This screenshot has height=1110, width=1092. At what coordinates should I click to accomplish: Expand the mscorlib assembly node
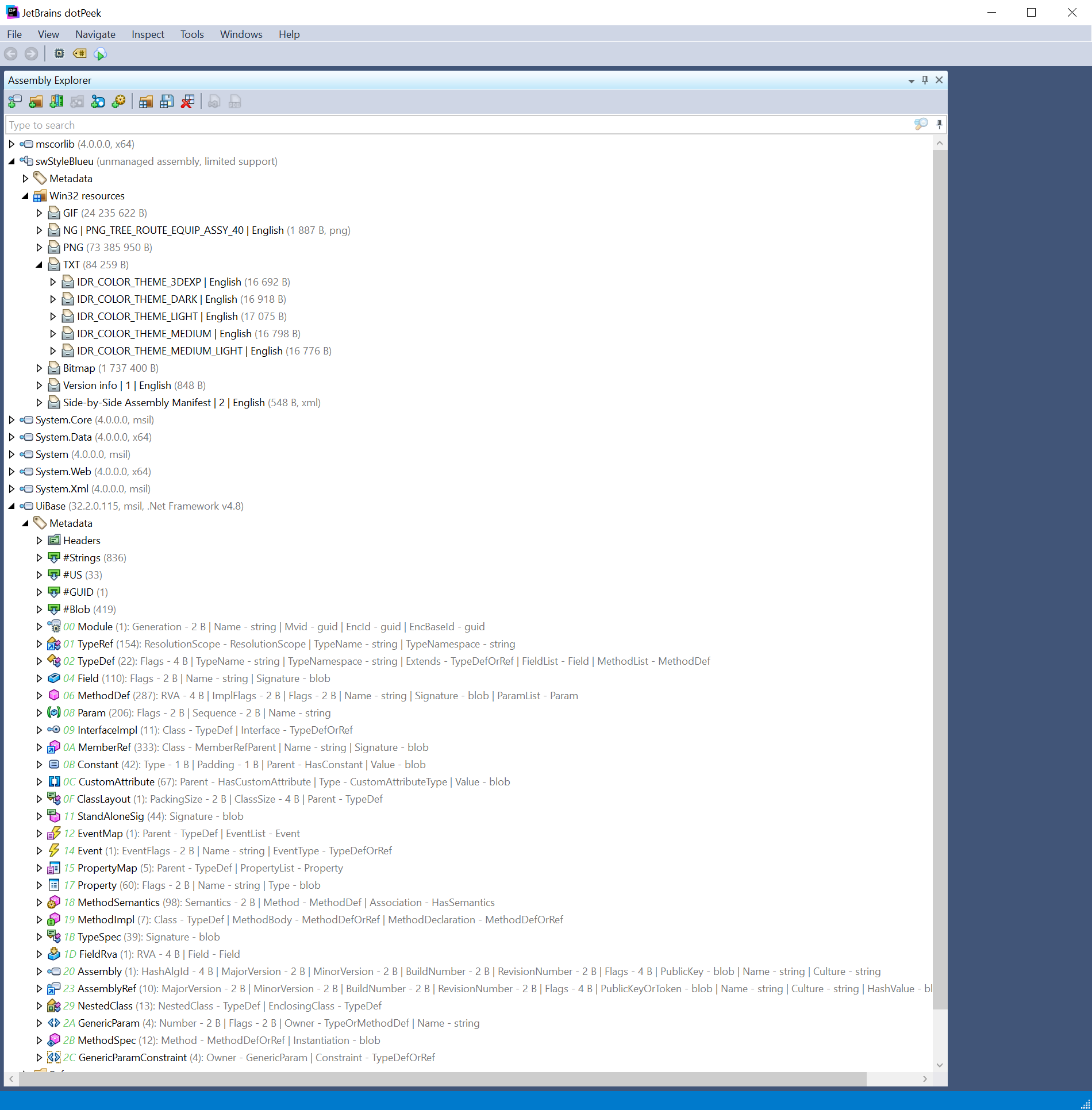11,144
